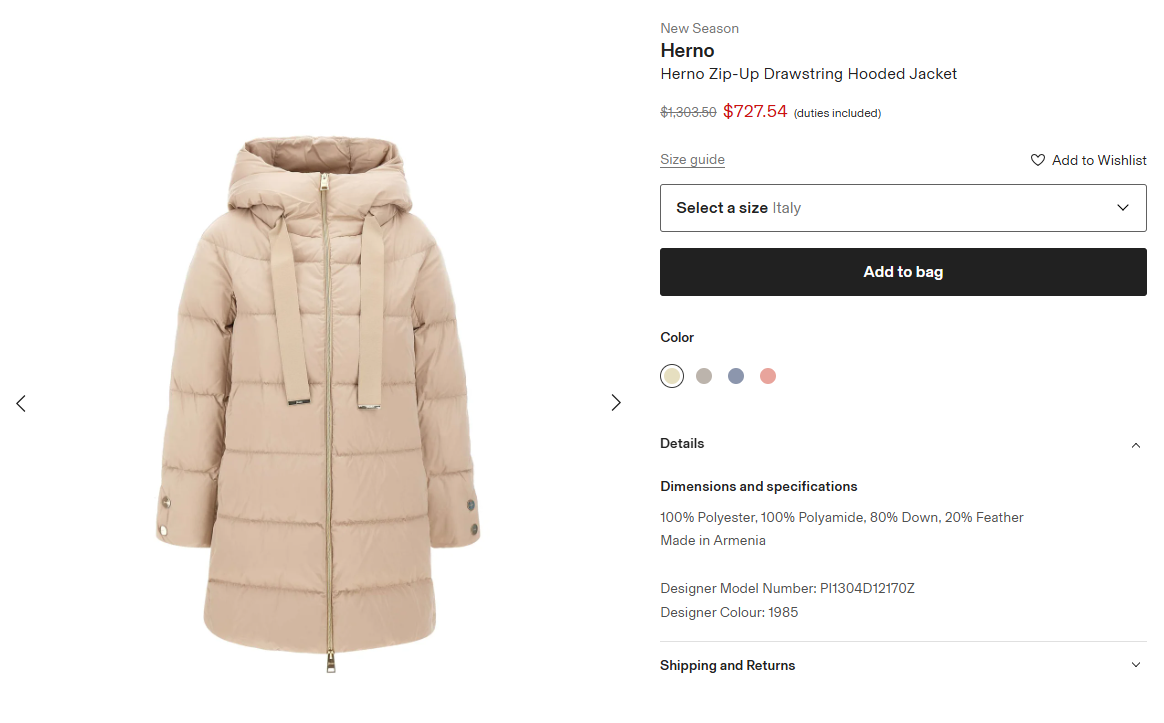
Task: Click the crossed-out original price
Action: [x=688, y=113]
